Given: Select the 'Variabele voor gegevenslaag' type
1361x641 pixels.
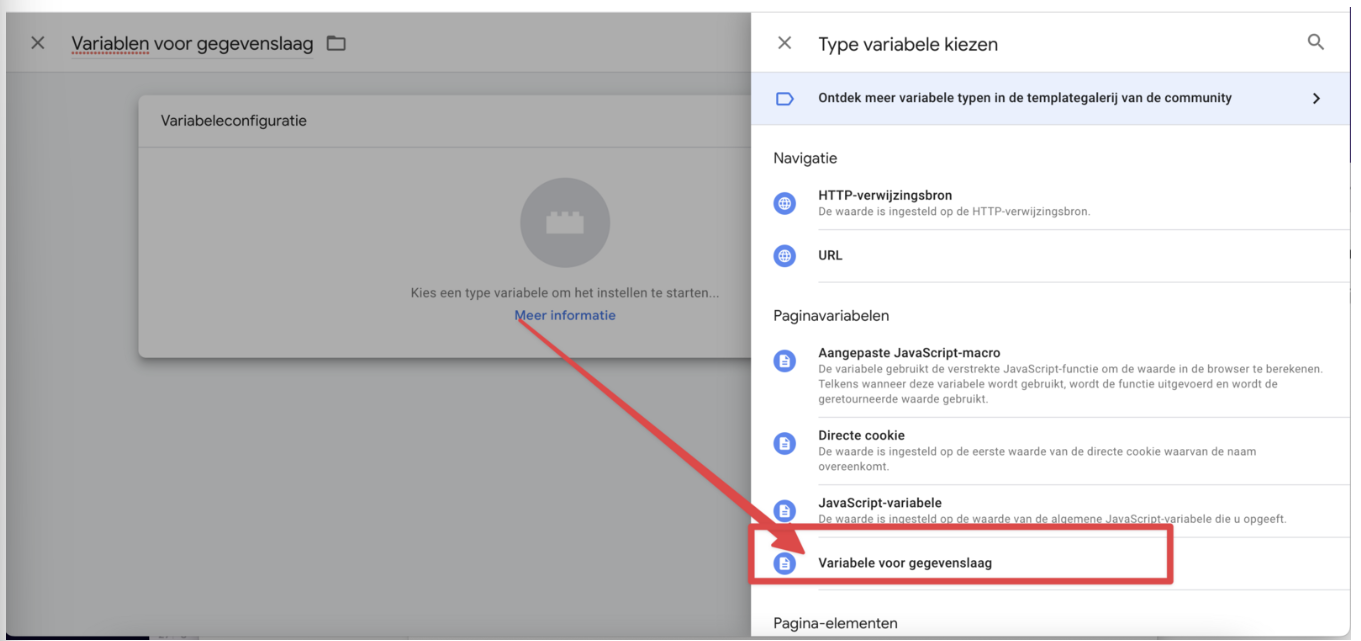Looking at the screenshot, I should [905, 563].
